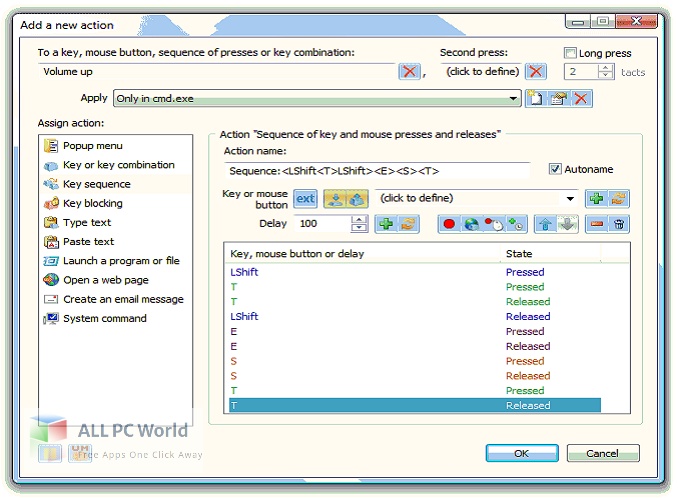
Task: Select Paste text action
Action: point(115,242)
